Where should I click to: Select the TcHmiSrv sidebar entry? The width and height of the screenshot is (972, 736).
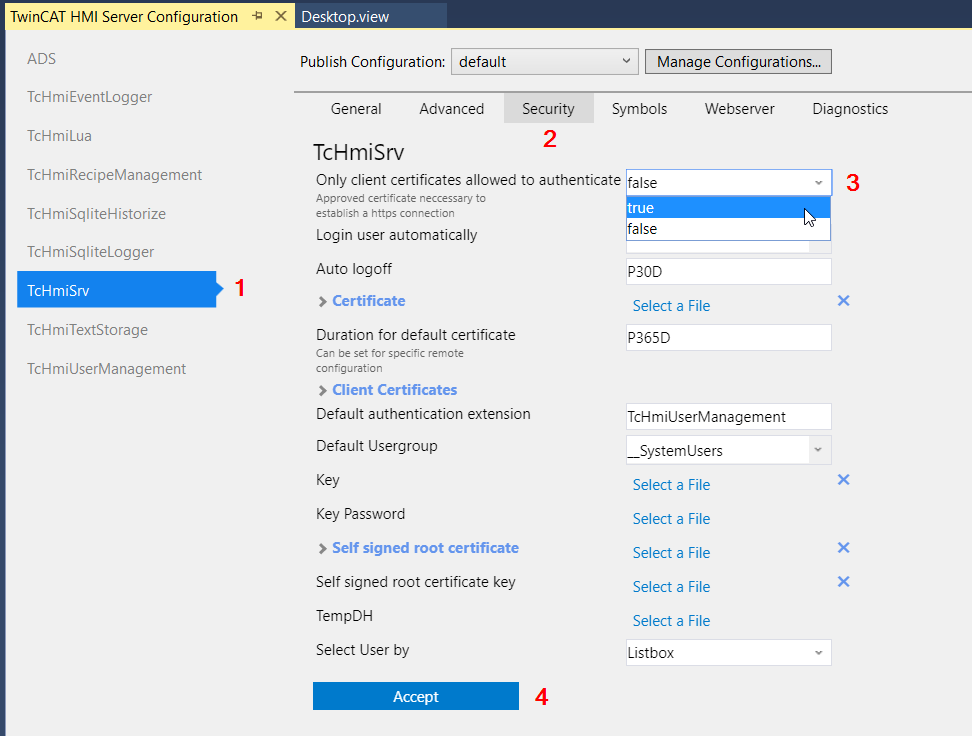(117, 290)
